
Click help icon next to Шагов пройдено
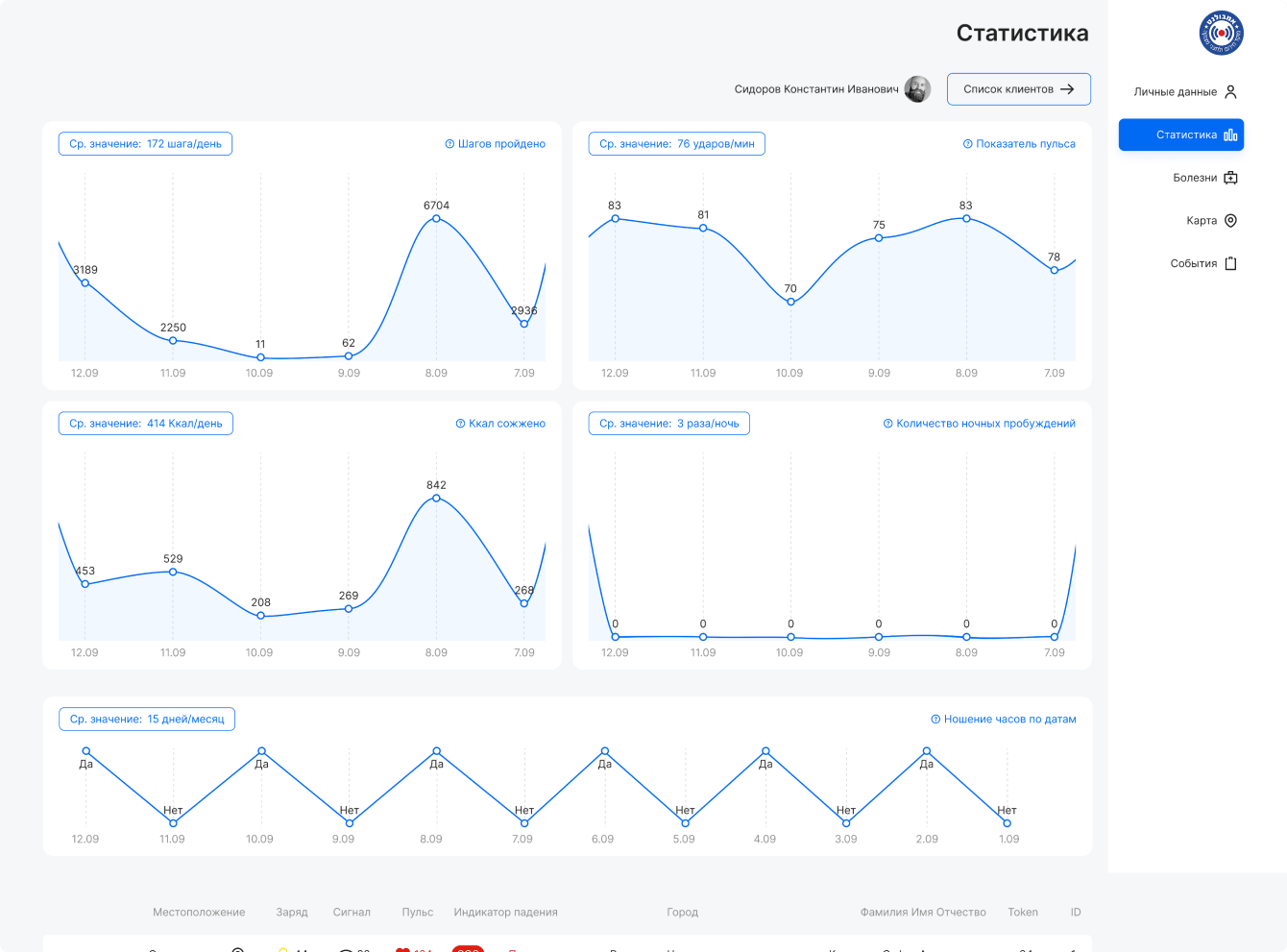(x=449, y=144)
